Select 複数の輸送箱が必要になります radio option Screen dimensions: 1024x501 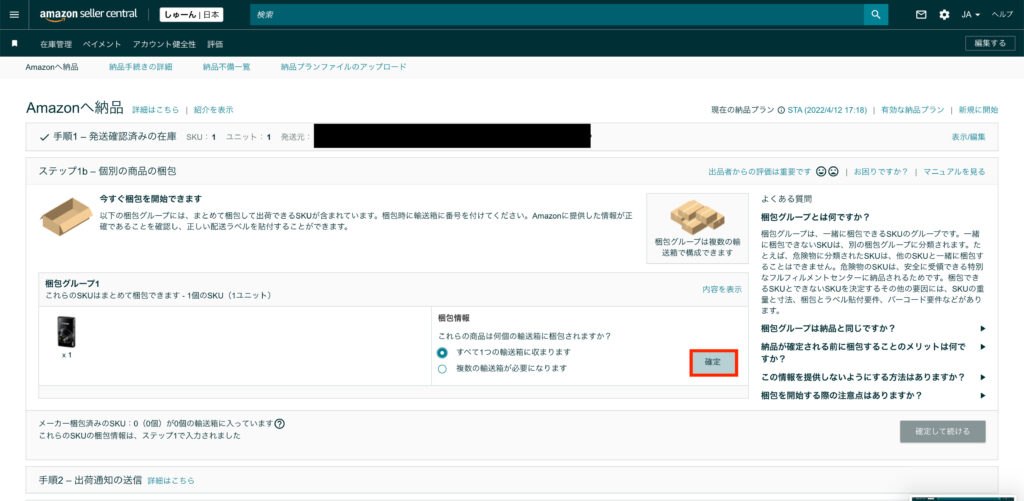[442, 369]
